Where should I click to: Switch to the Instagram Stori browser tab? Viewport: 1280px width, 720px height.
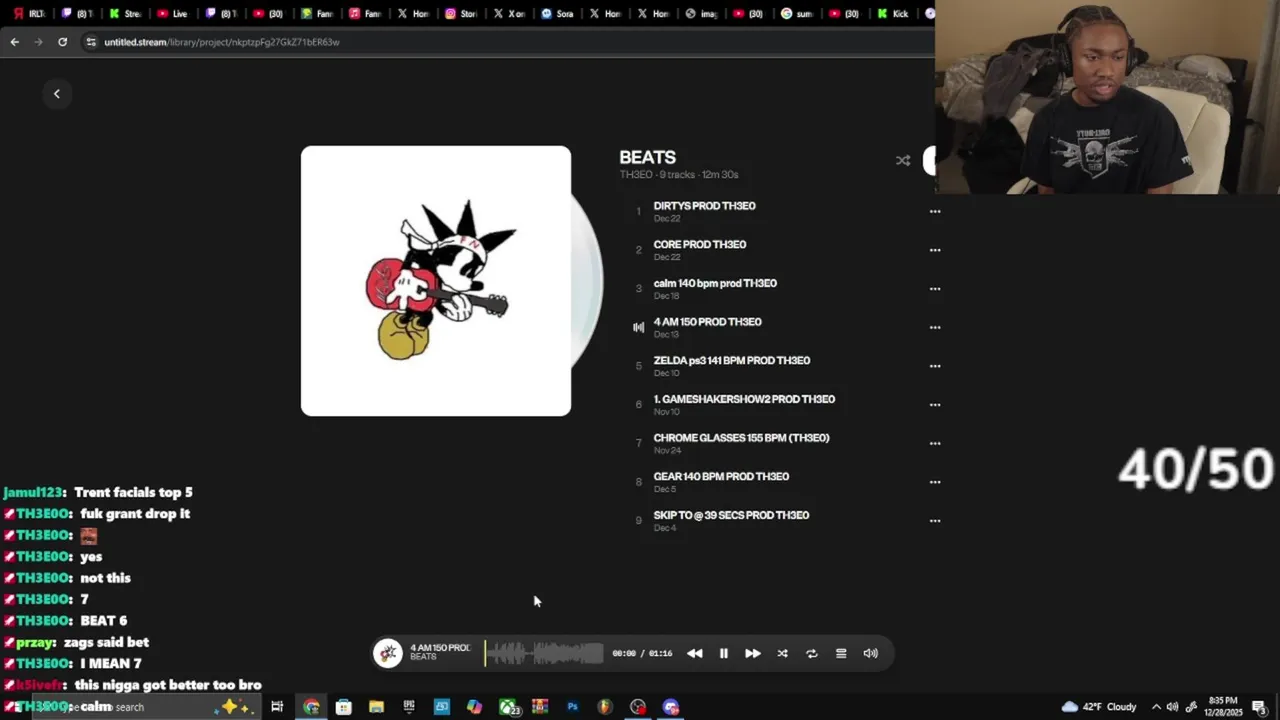point(462,14)
